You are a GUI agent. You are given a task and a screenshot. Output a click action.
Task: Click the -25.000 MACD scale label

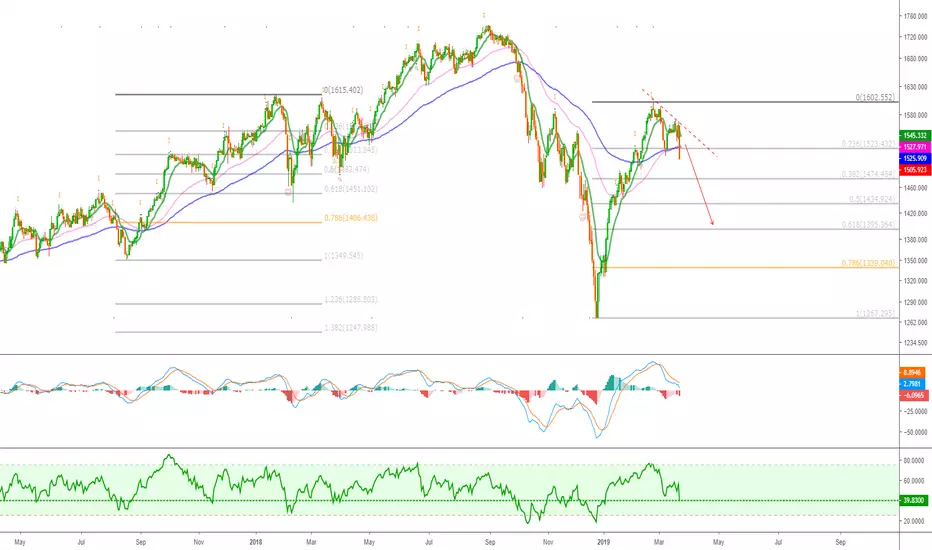point(915,411)
